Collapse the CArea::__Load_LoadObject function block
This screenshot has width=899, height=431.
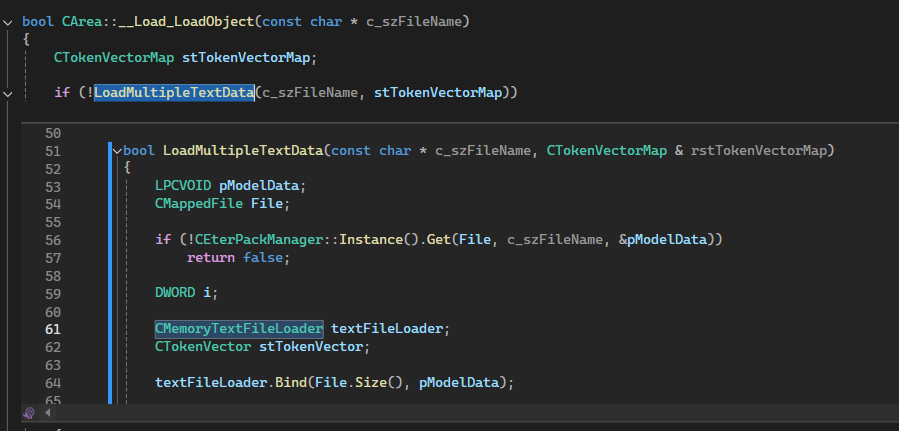7,22
